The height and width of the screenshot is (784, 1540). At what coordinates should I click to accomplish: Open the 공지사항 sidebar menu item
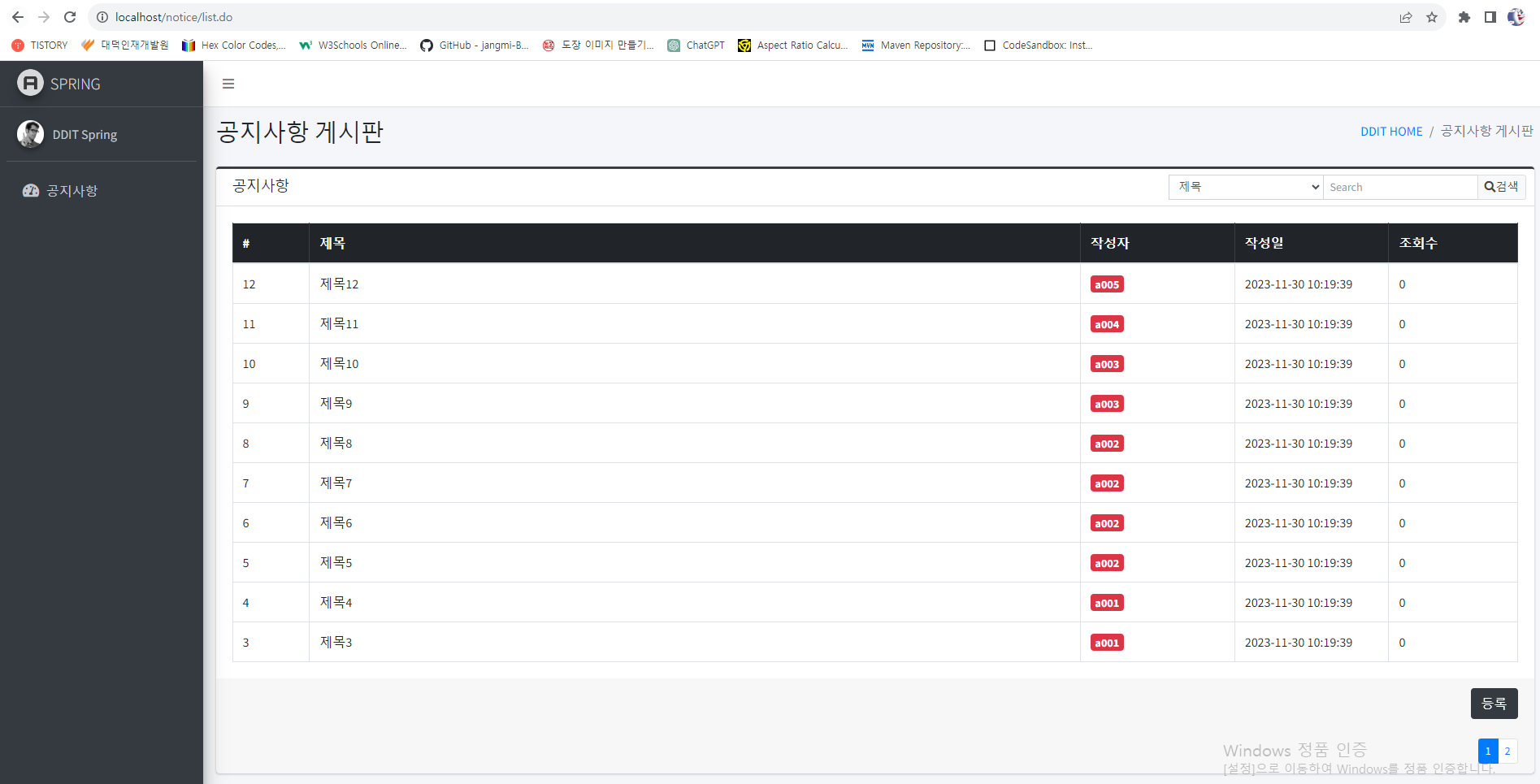pos(102,191)
